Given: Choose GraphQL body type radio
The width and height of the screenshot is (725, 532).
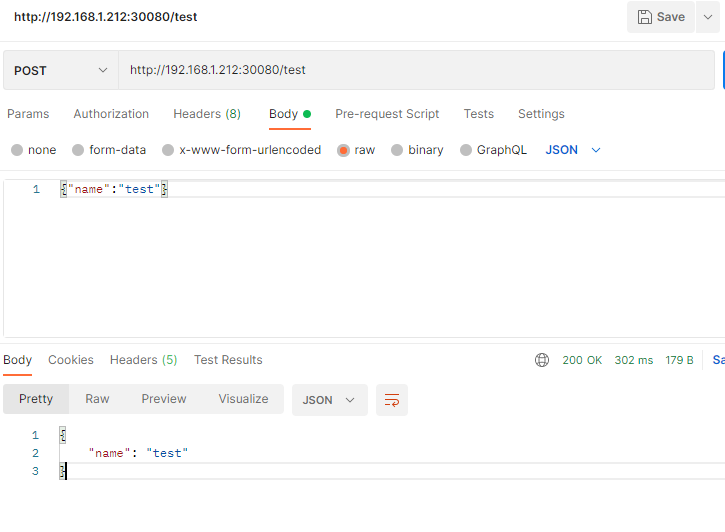Looking at the screenshot, I should (x=466, y=150).
